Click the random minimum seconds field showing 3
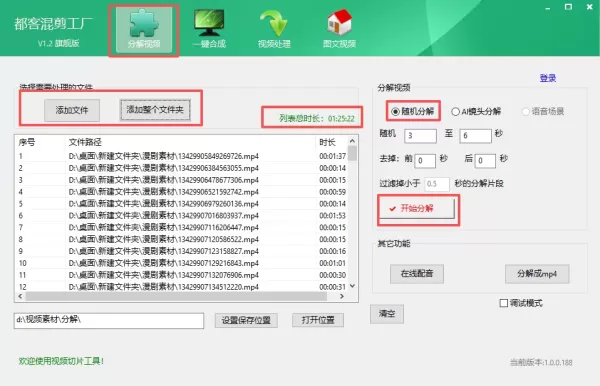This screenshot has height=386, width=600. click(x=421, y=136)
